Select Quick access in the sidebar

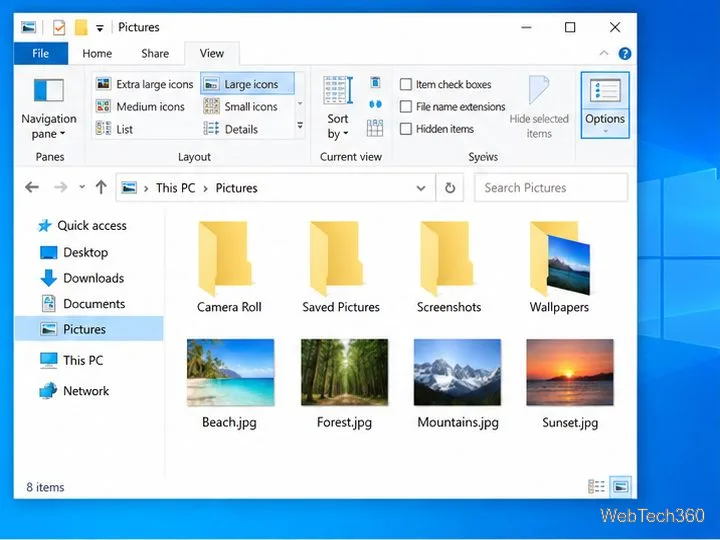(x=82, y=225)
